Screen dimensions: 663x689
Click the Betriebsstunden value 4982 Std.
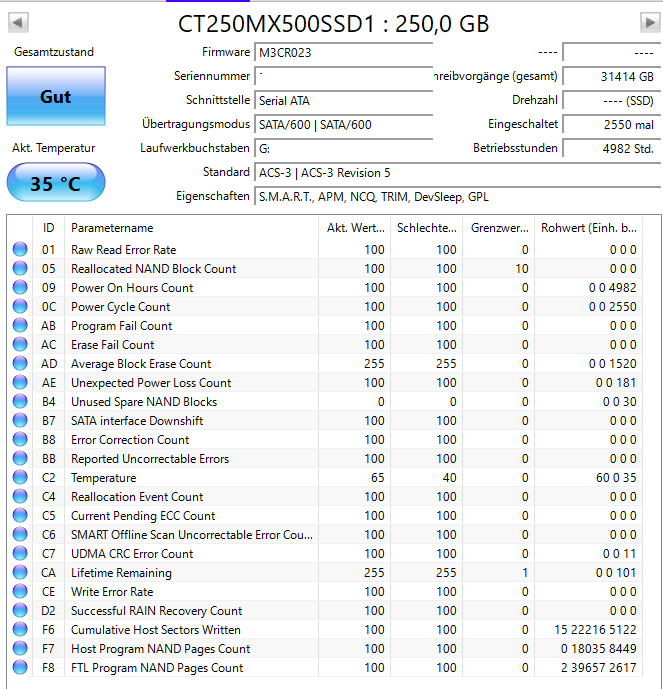[612, 149]
